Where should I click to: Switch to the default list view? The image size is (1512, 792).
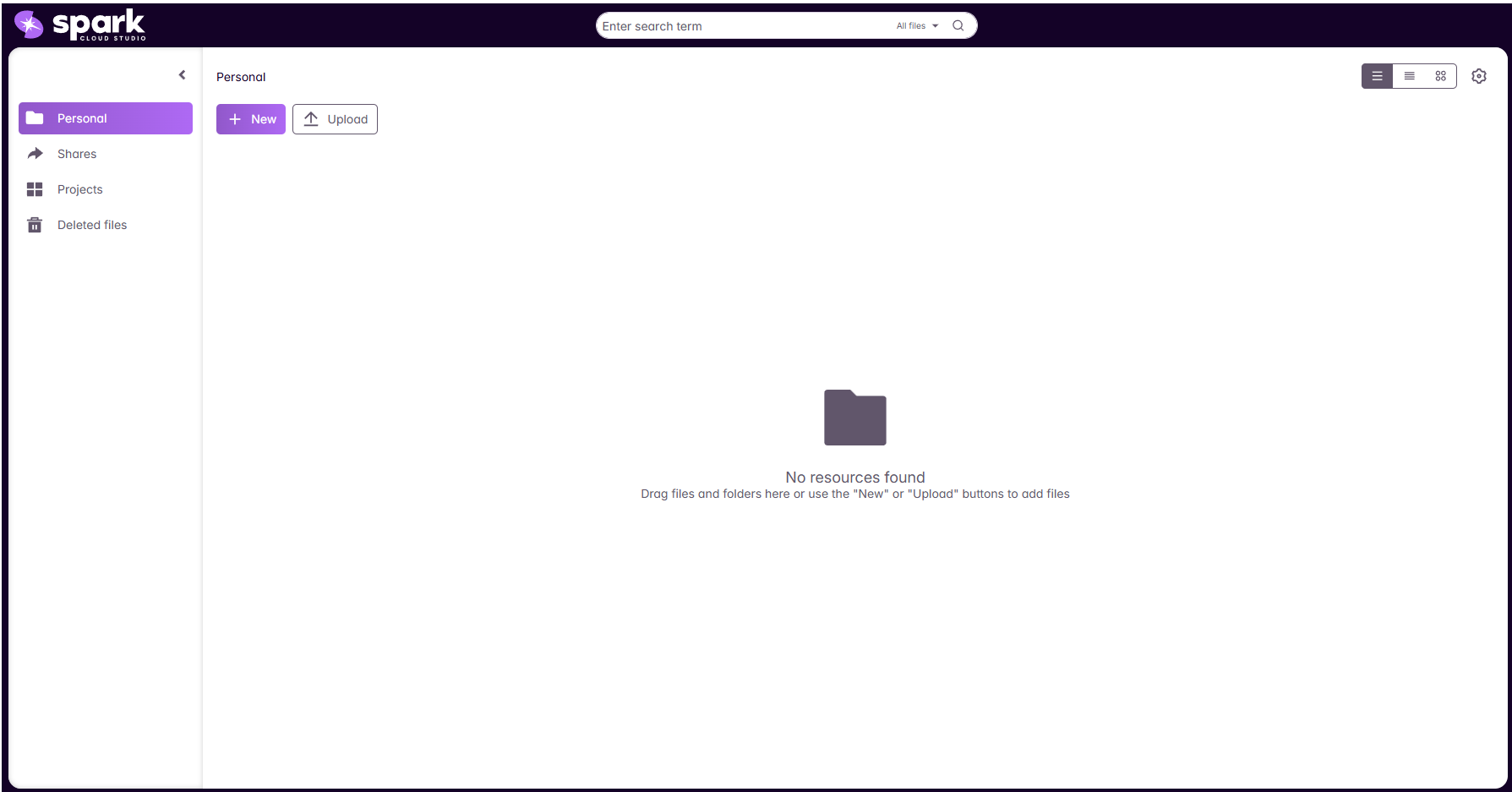[x=1377, y=76]
